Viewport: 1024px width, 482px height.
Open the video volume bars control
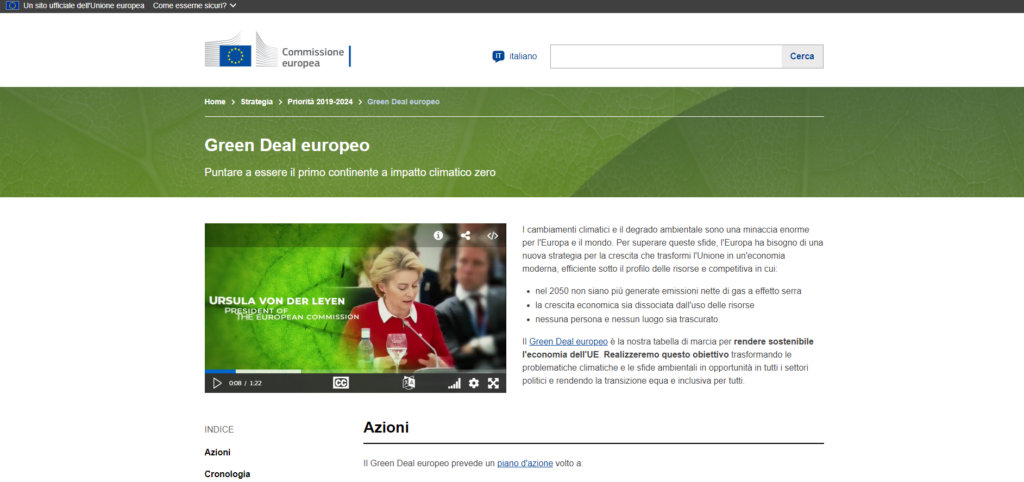point(454,383)
